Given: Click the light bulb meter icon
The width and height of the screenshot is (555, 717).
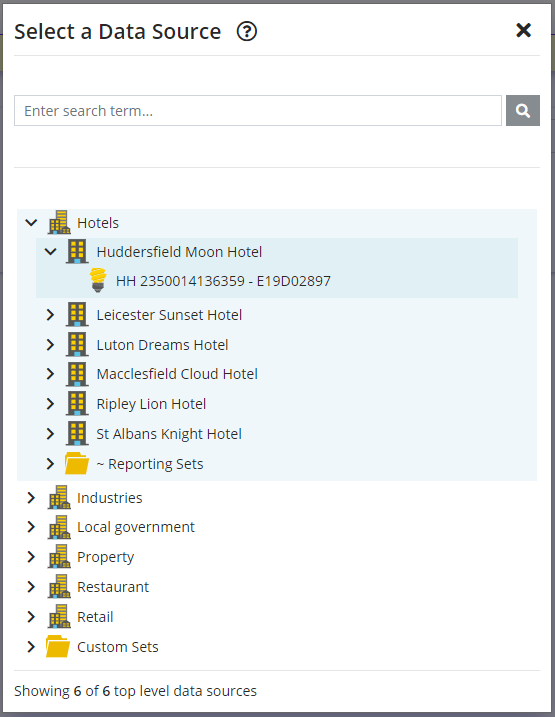Looking at the screenshot, I should [x=98, y=280].
